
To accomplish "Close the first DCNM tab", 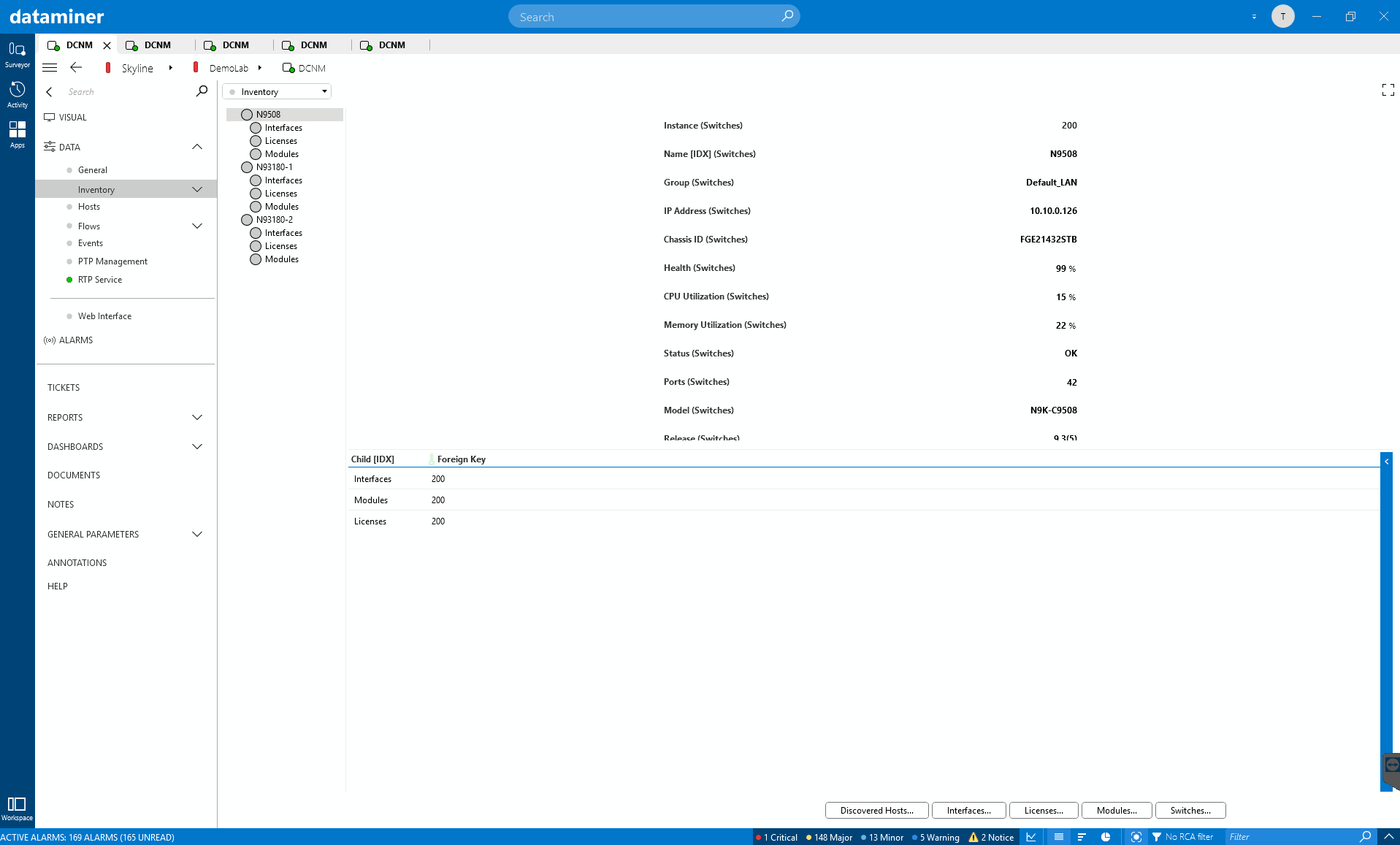I will [107, 45].
